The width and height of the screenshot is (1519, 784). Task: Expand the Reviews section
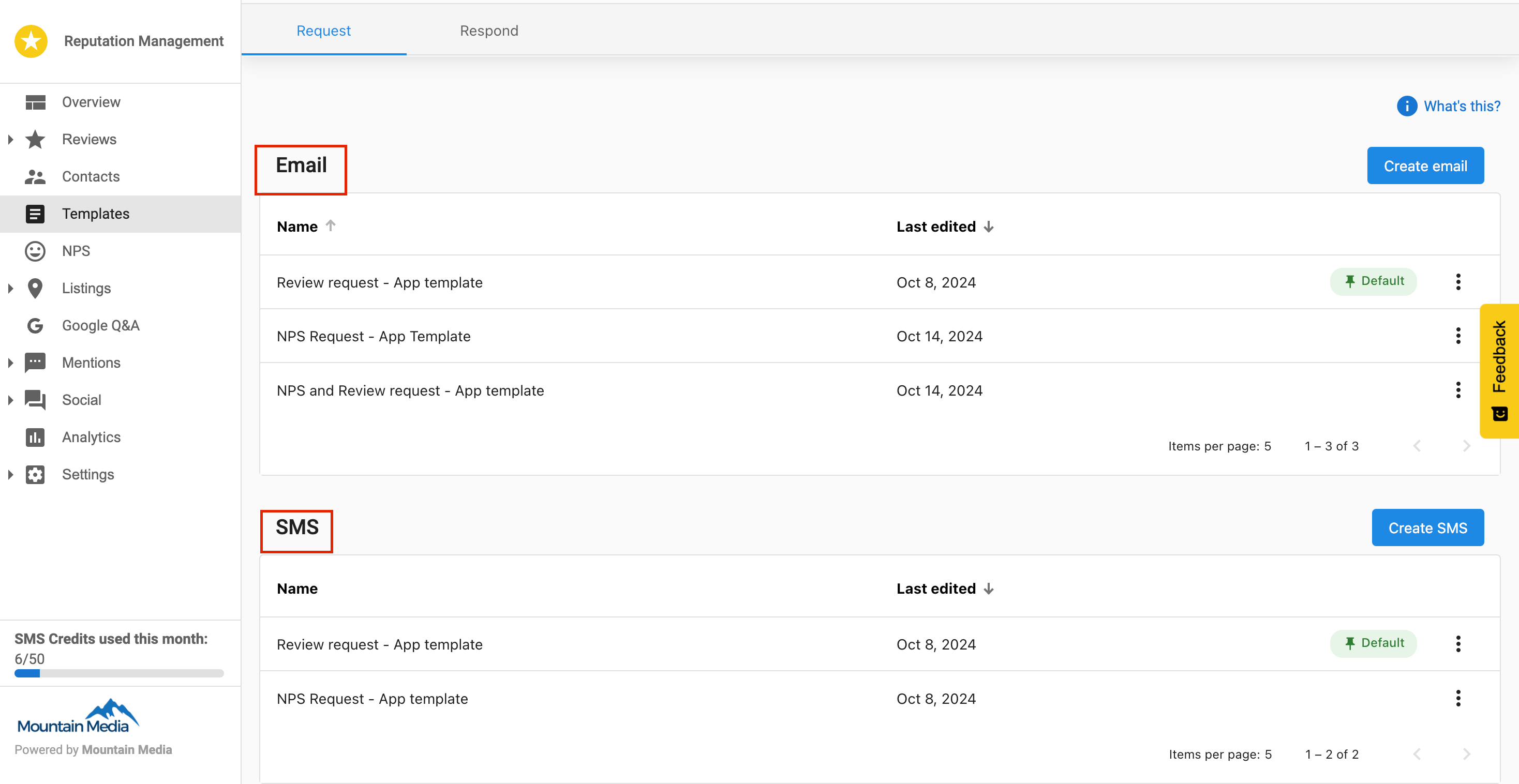[x=11, y=139]
